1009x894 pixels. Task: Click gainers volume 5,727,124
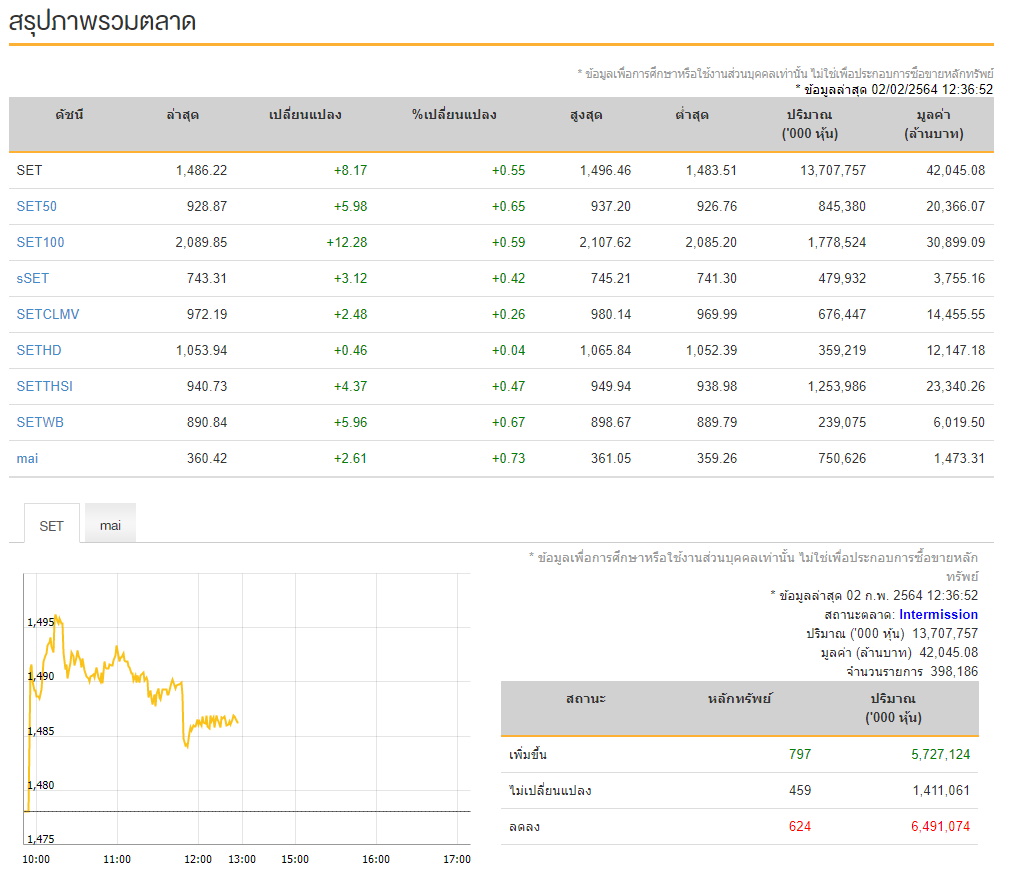pos(940,754)
